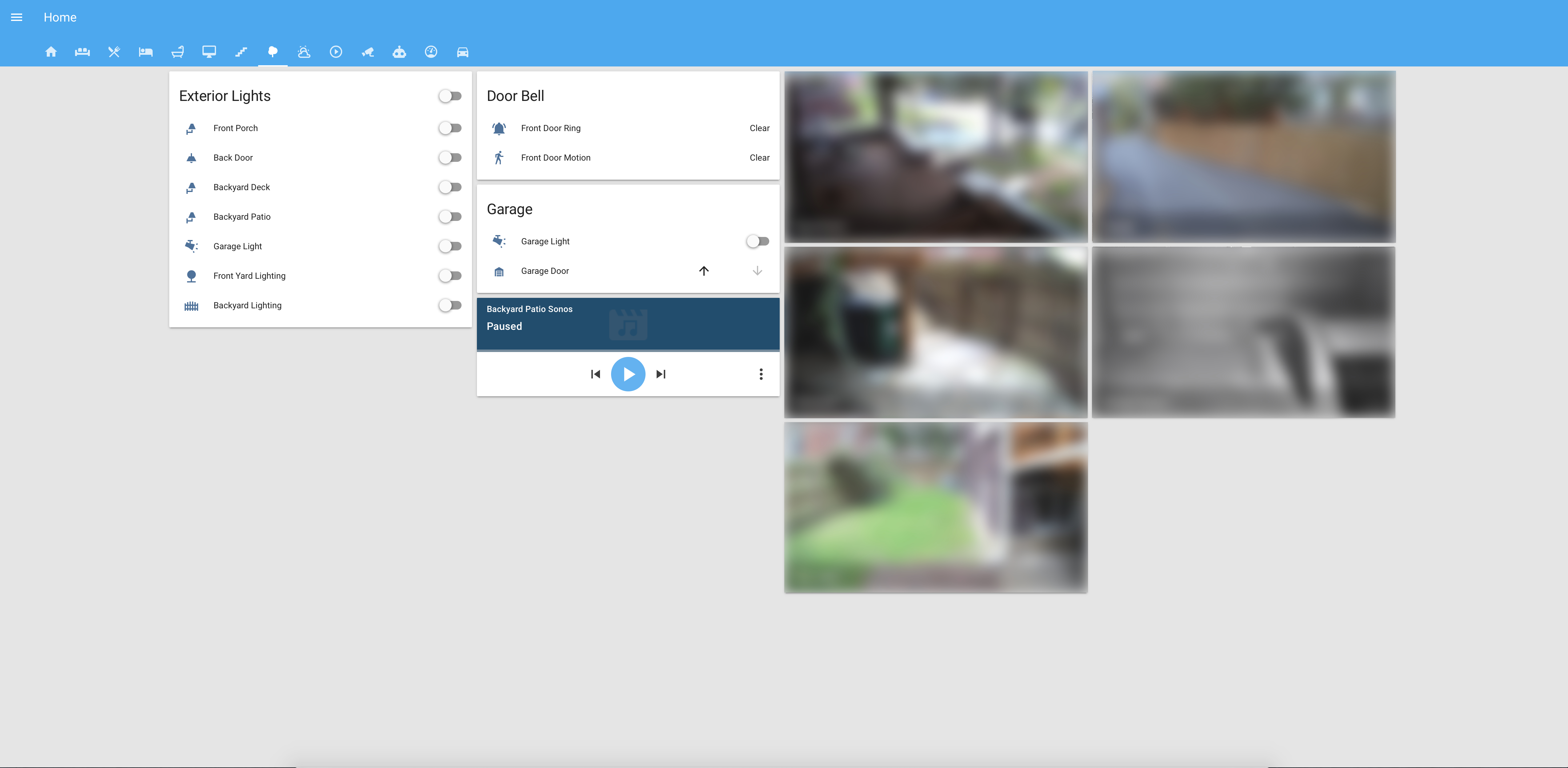
Task: Open the green lawn camera thumbnail
Action: tap(936, 507)
